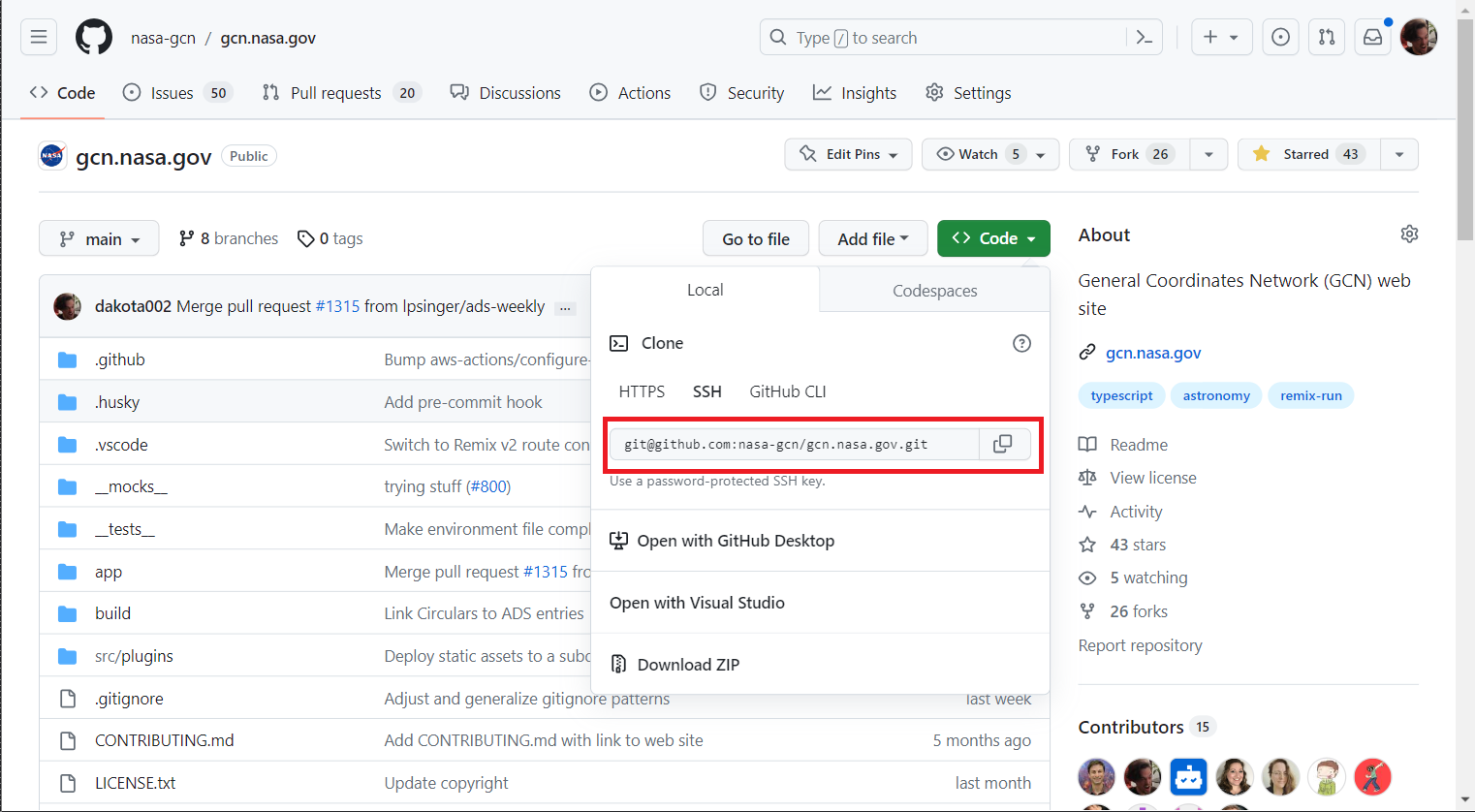Open the .vscode folder

pos(121,445)
